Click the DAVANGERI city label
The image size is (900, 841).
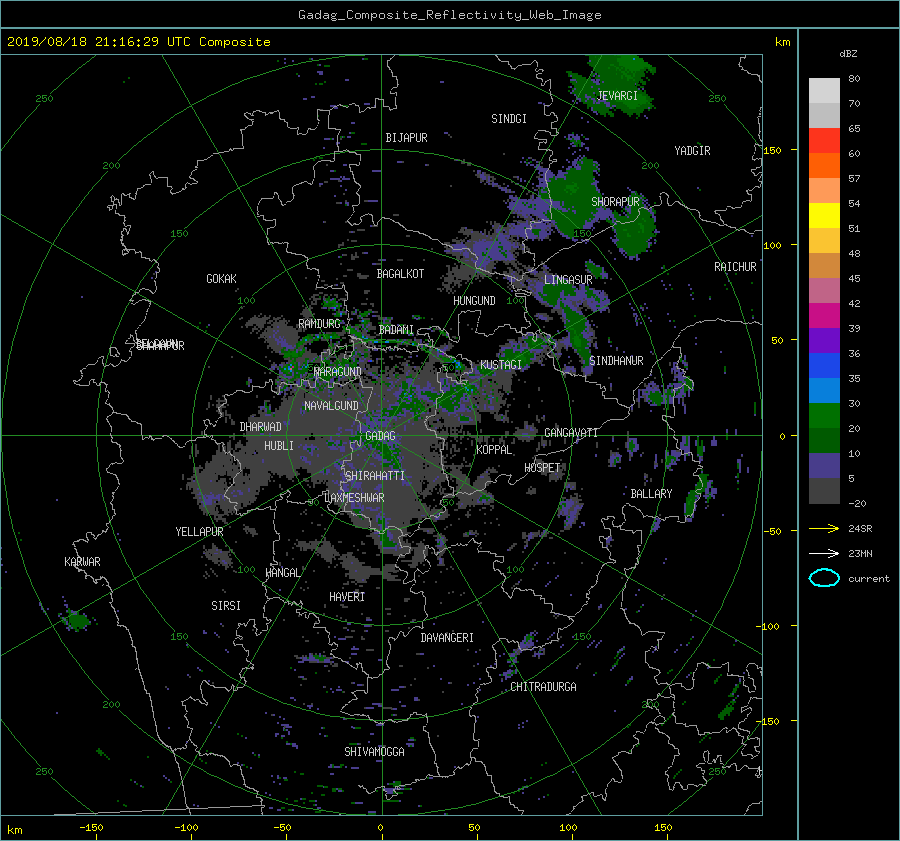(447, 638)
